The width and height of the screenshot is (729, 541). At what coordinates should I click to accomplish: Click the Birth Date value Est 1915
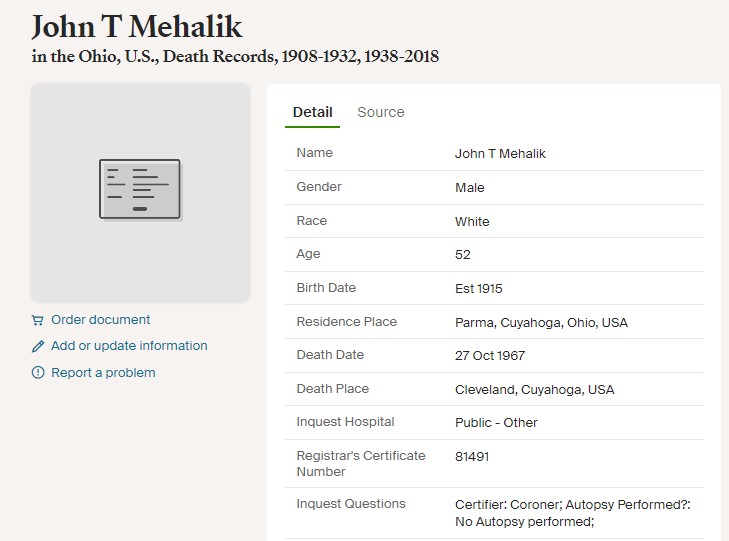pos(478,289)
